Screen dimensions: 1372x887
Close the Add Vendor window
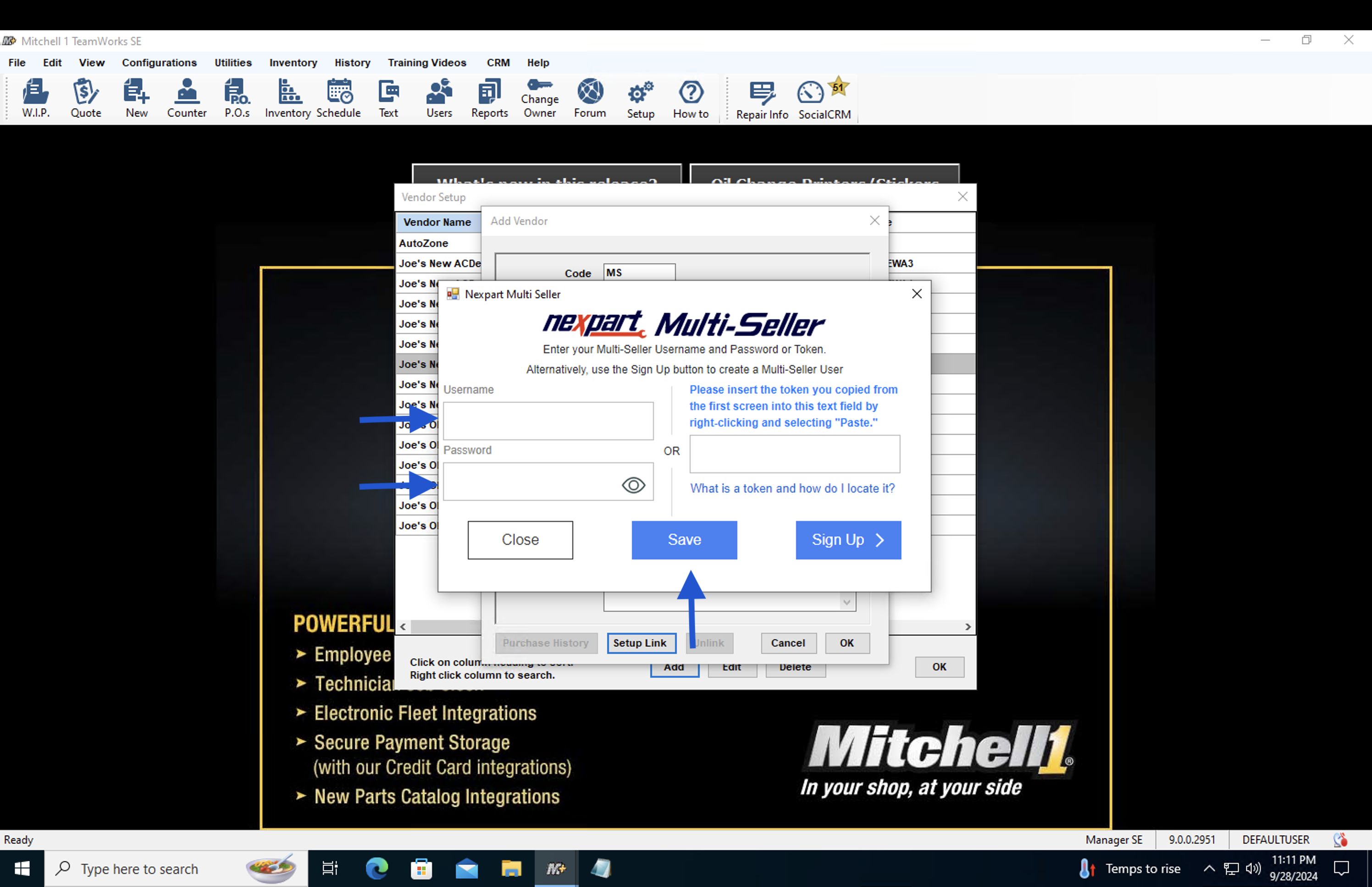[x=874, y=221]
